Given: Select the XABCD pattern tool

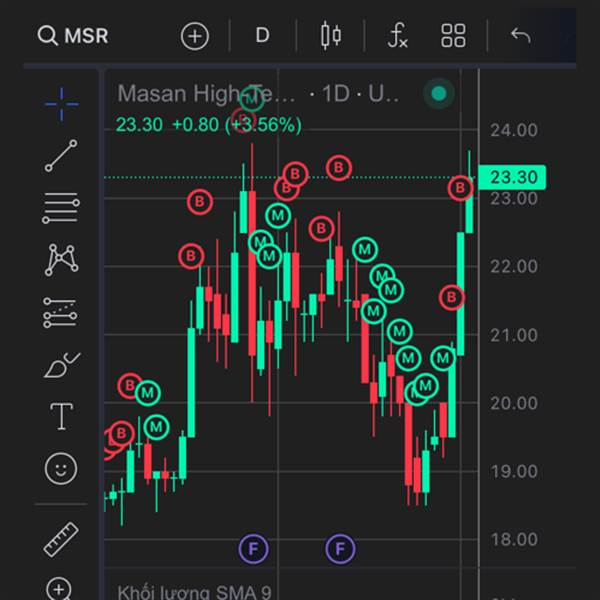Looking at the screenshot, I should click(x=61, y=260).
